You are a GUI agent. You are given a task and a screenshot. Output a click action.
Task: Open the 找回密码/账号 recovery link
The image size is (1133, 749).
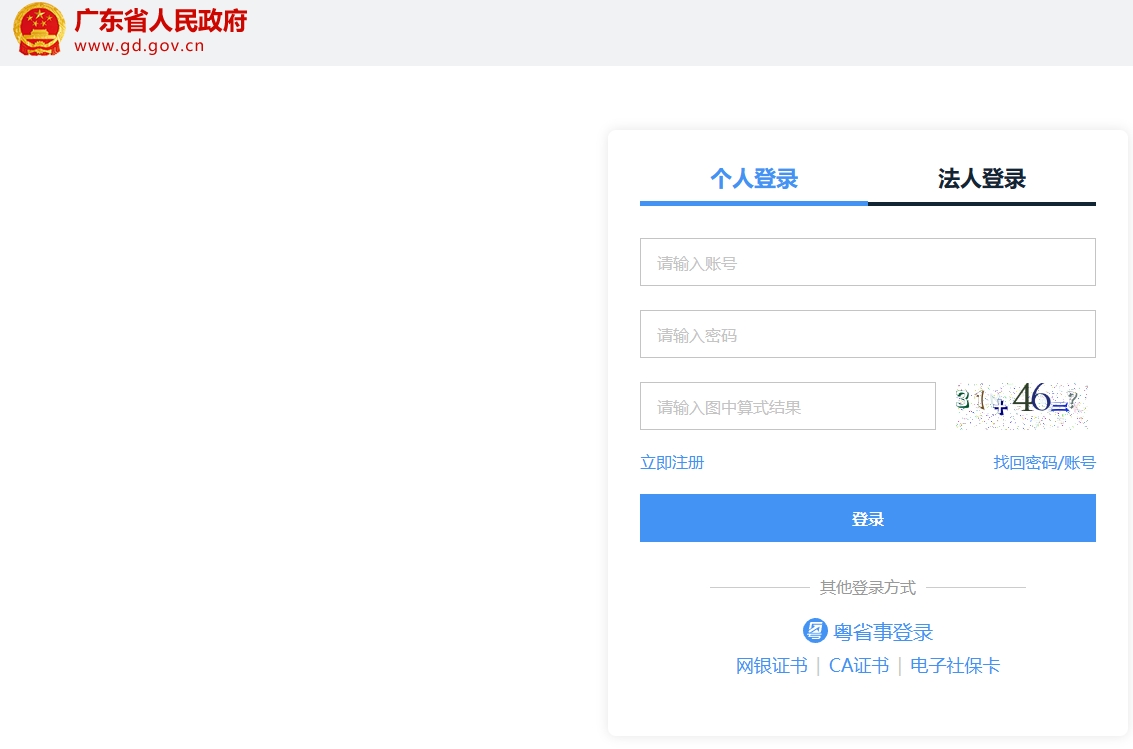coord(1044,462)
